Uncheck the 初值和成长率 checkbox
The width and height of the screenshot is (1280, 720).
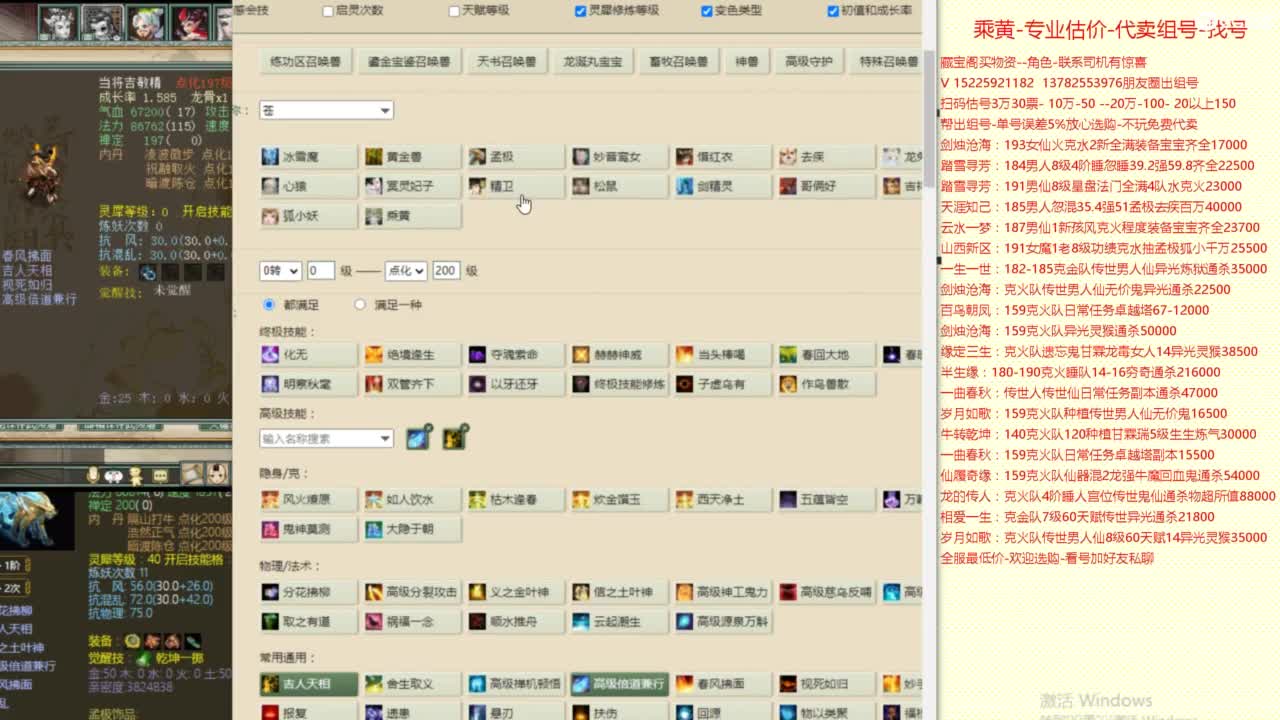click(833, 11)
